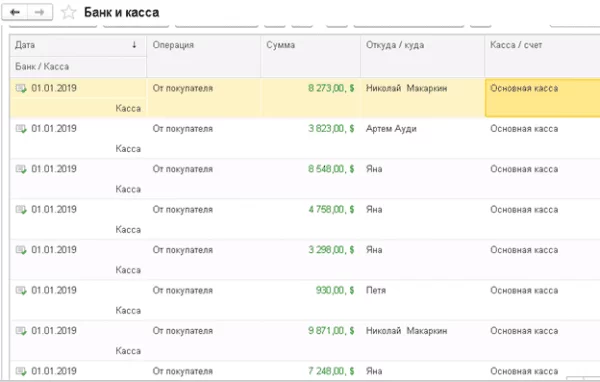Click Петя in the Откуда / куда column

click(376, 290)
